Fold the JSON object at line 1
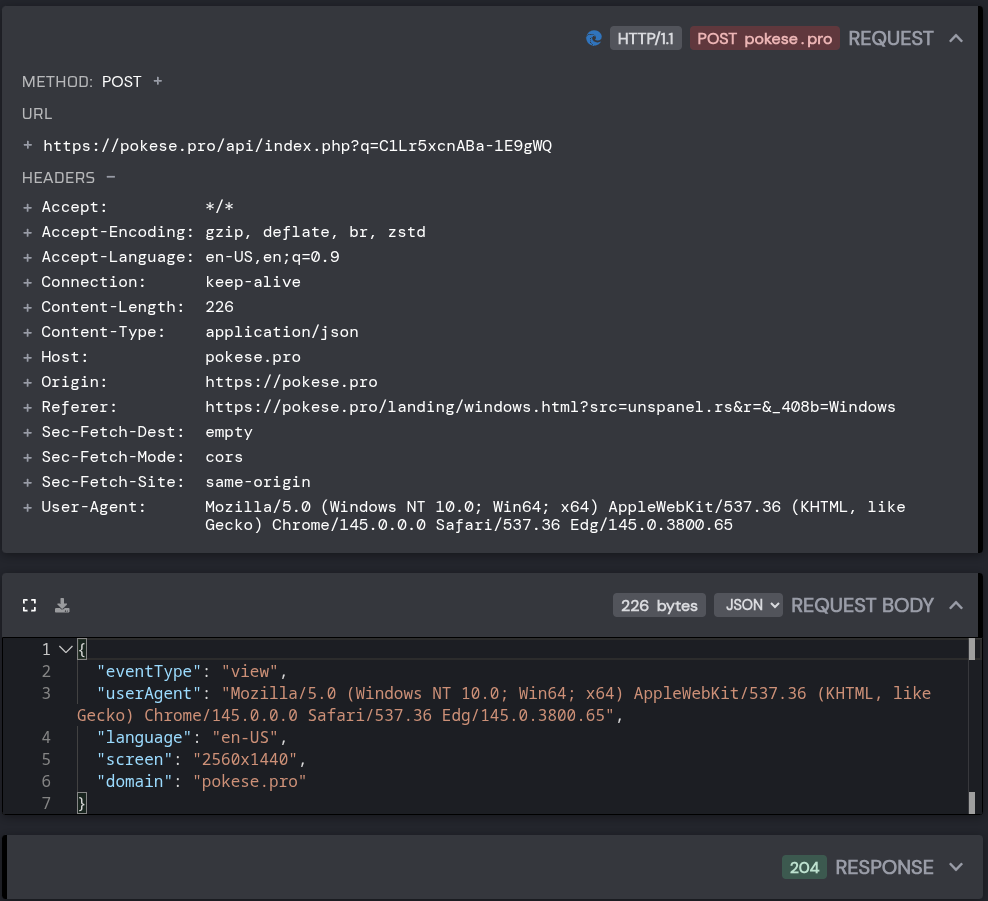988x901 pixels. pos(66,649)
